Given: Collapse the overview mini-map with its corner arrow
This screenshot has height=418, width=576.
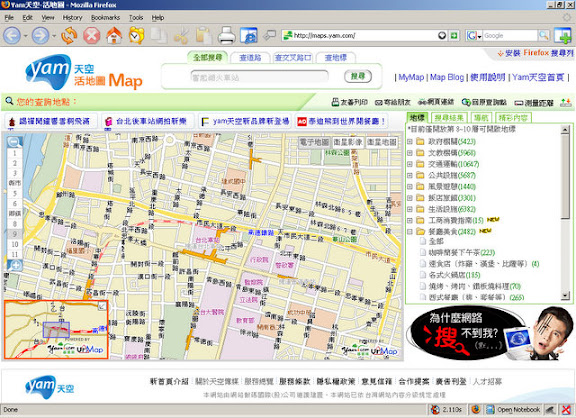Looking at the screenshot, I should pyautogui.click(x=102, y=306).
